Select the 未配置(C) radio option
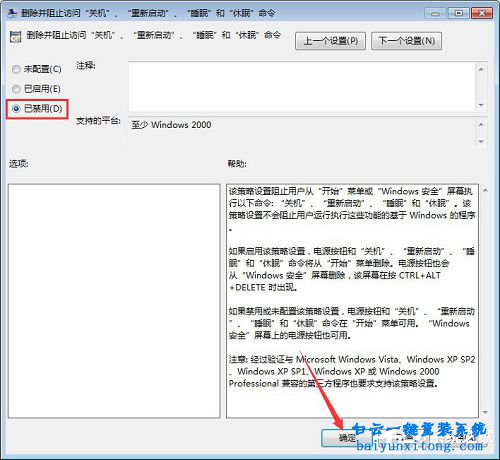 (37, 69)
